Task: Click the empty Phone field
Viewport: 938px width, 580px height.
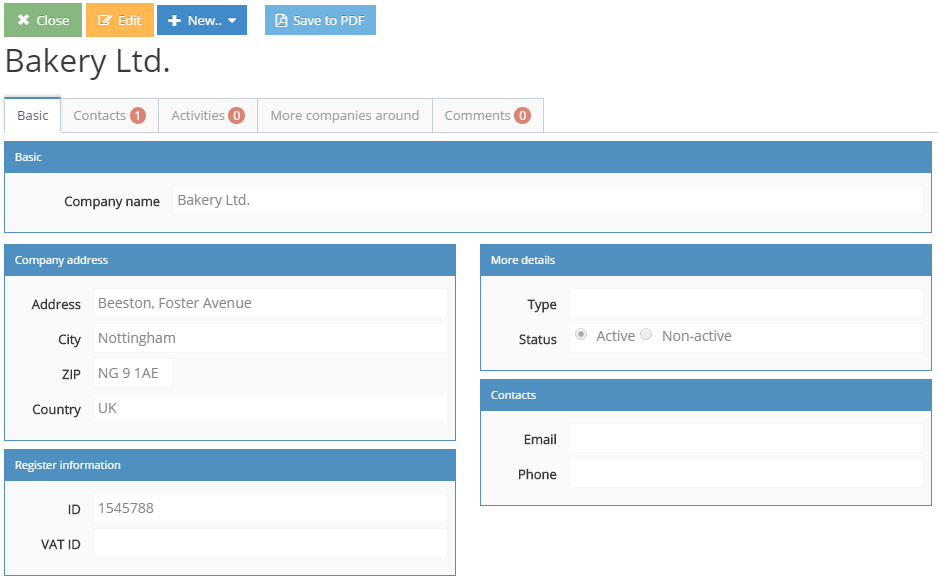Action: coord(746,473)
